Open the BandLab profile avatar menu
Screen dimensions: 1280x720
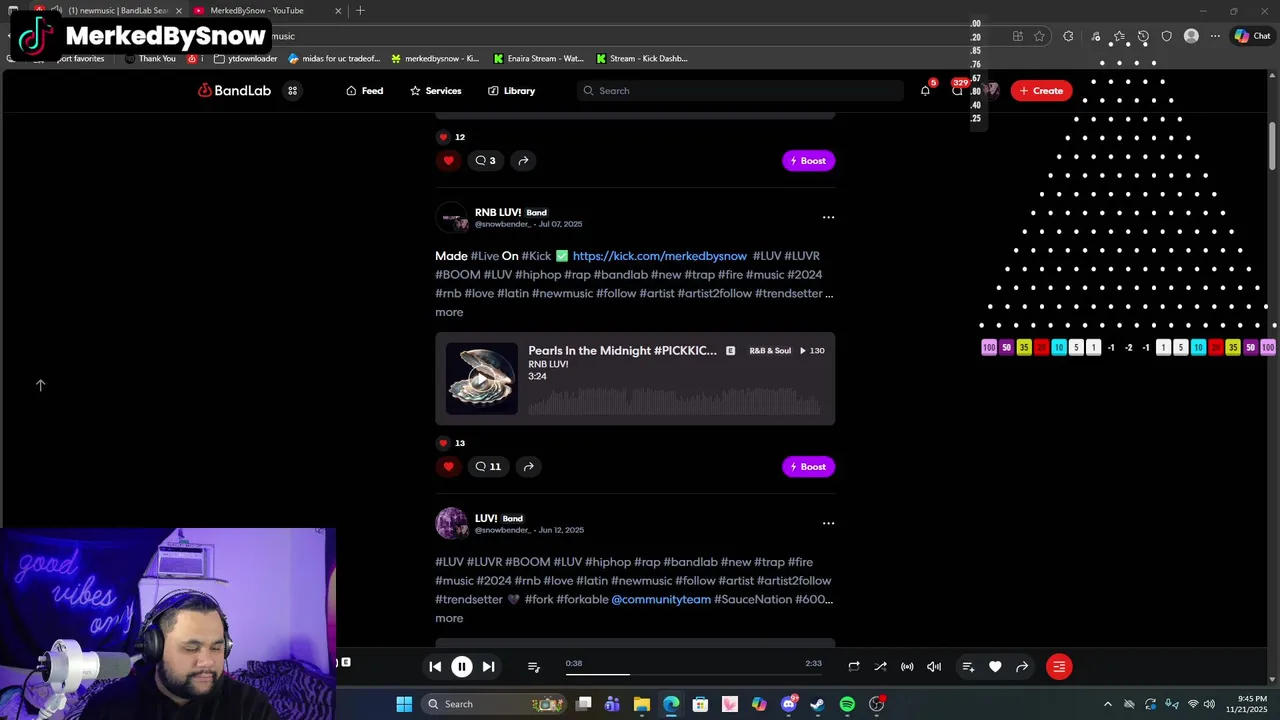coord(990,91)
